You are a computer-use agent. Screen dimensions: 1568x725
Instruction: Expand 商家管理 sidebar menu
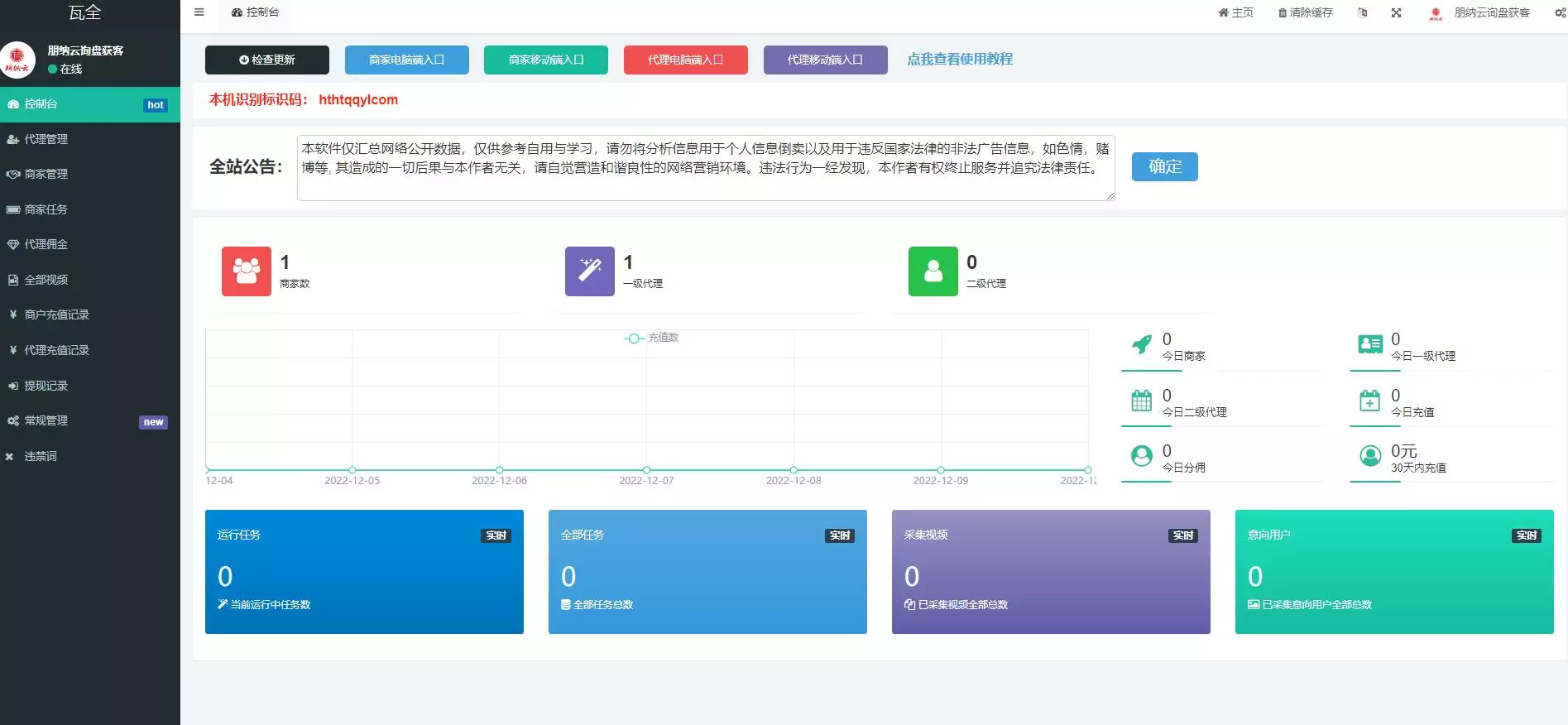point(90,174)
